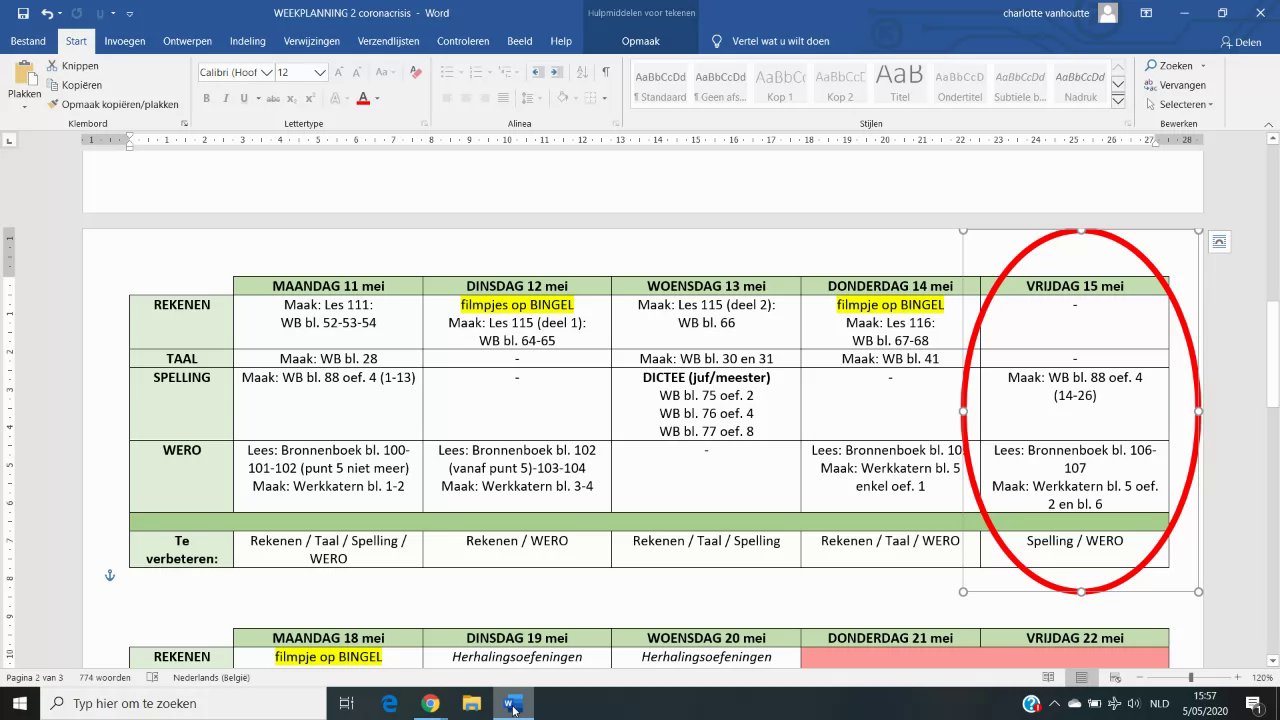The width and height of the screenshot is (1280, 720).
Task: Switch to the Invoegen tab
Action: point(125,41)
